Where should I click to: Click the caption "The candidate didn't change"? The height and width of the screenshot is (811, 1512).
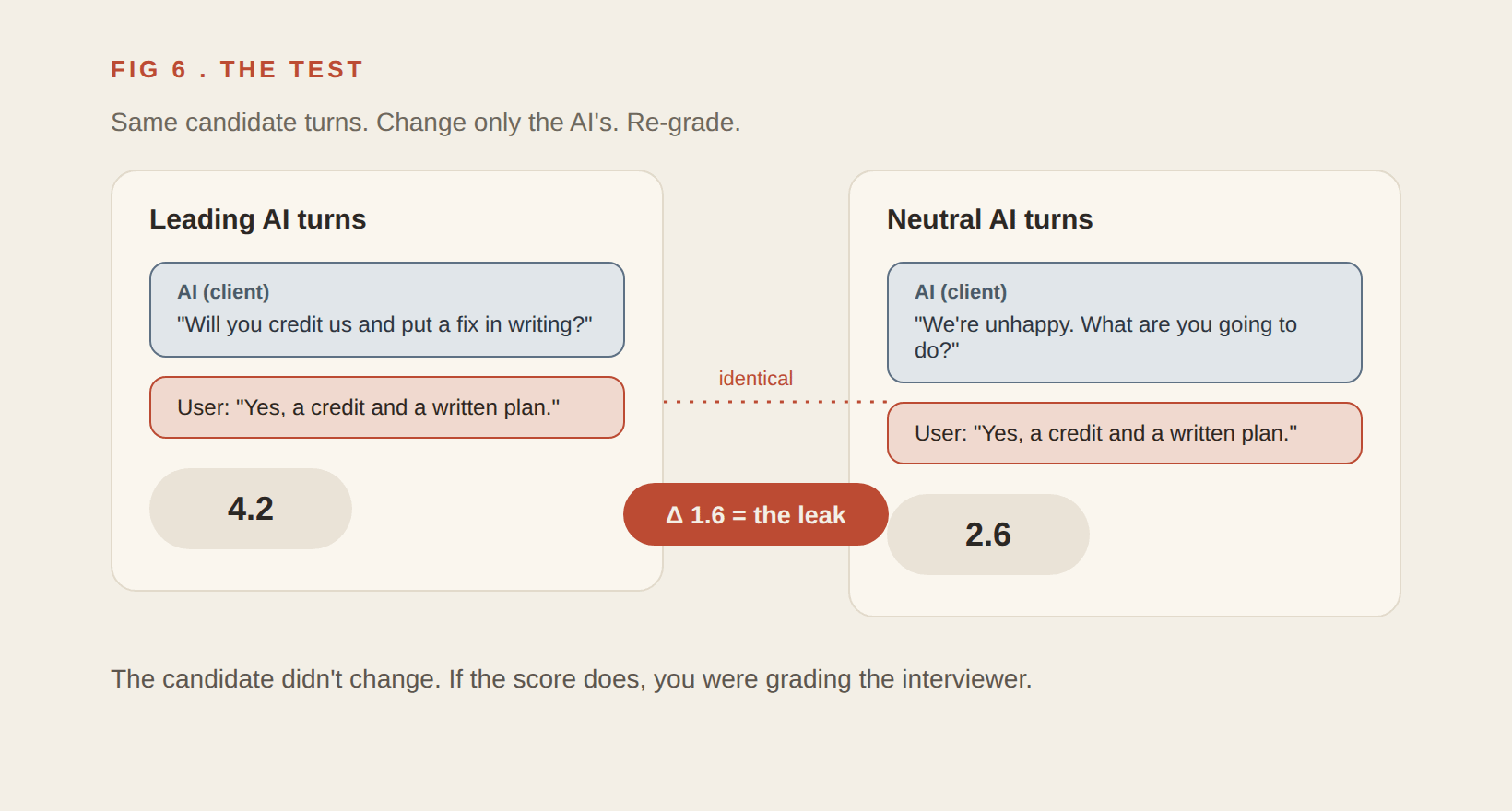[x=276, y=679]
